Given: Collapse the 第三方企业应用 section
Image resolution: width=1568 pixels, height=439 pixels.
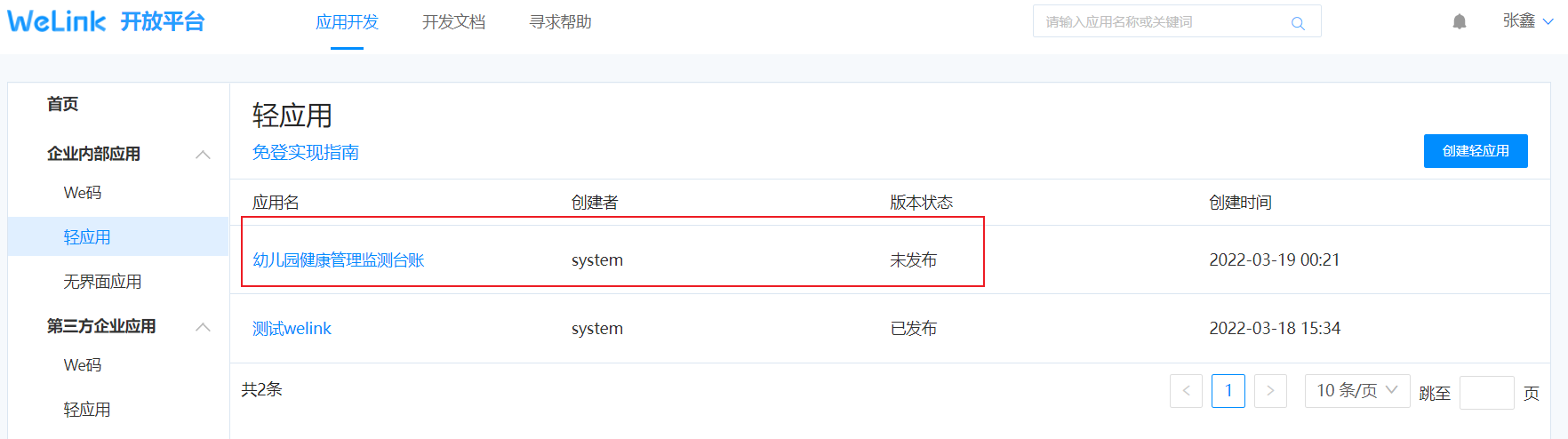Looking at the screenshot, I should coord(203,327).
